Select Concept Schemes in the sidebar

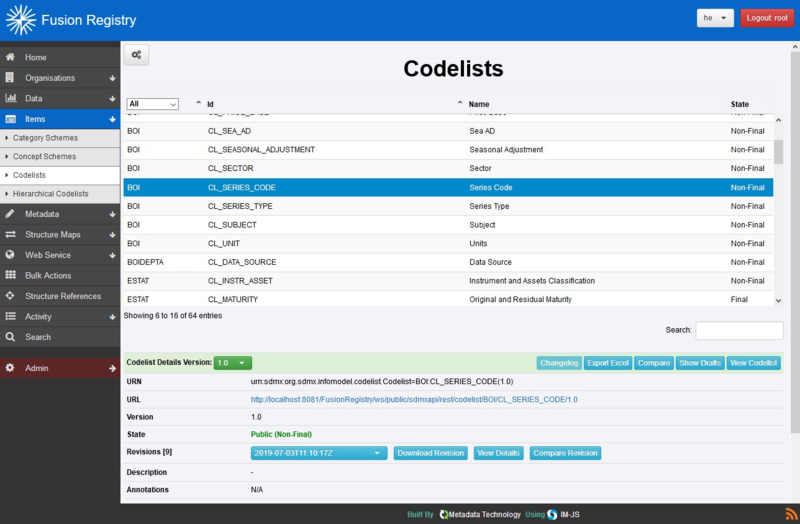coord(44,156)
